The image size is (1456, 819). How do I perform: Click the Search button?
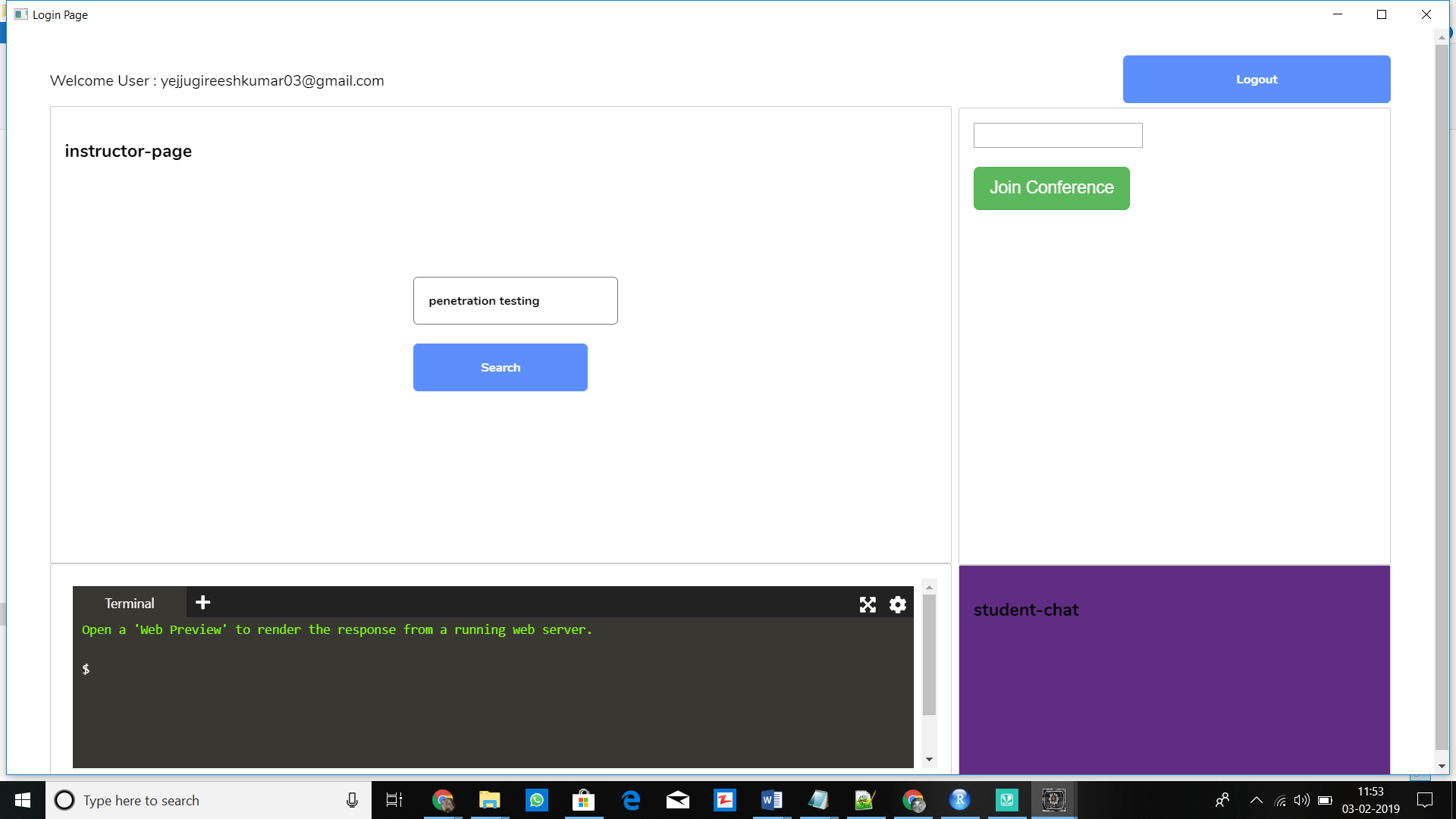point(500,368)
